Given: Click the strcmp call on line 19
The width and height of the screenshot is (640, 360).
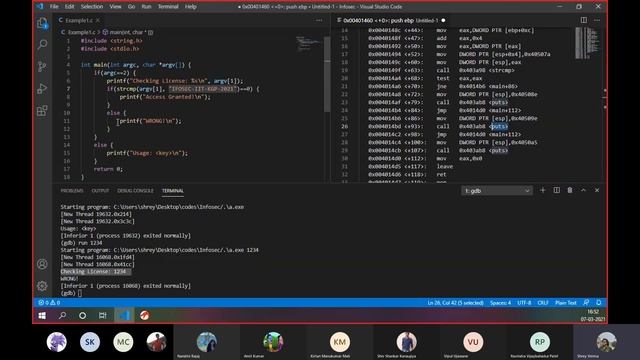Looking at the screenshot, I should click(441, 70).
